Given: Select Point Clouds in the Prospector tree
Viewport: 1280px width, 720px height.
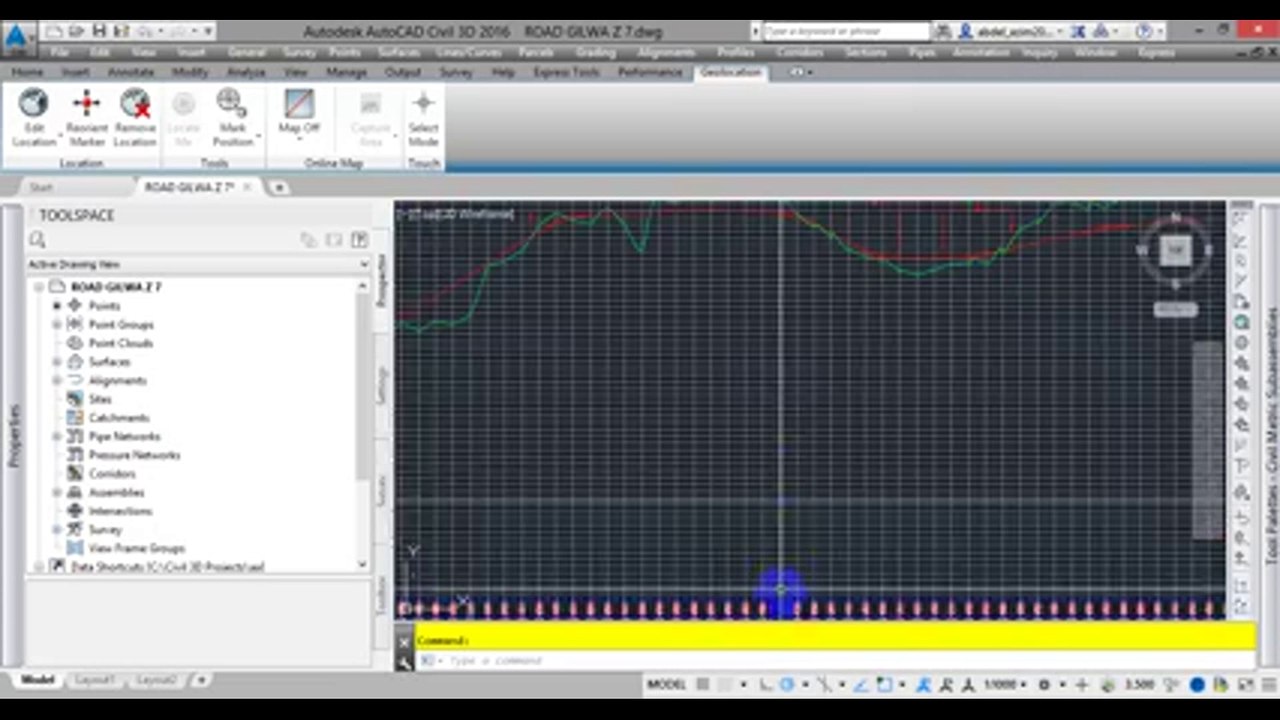Looking at the screenshot, I should (120, 343).
